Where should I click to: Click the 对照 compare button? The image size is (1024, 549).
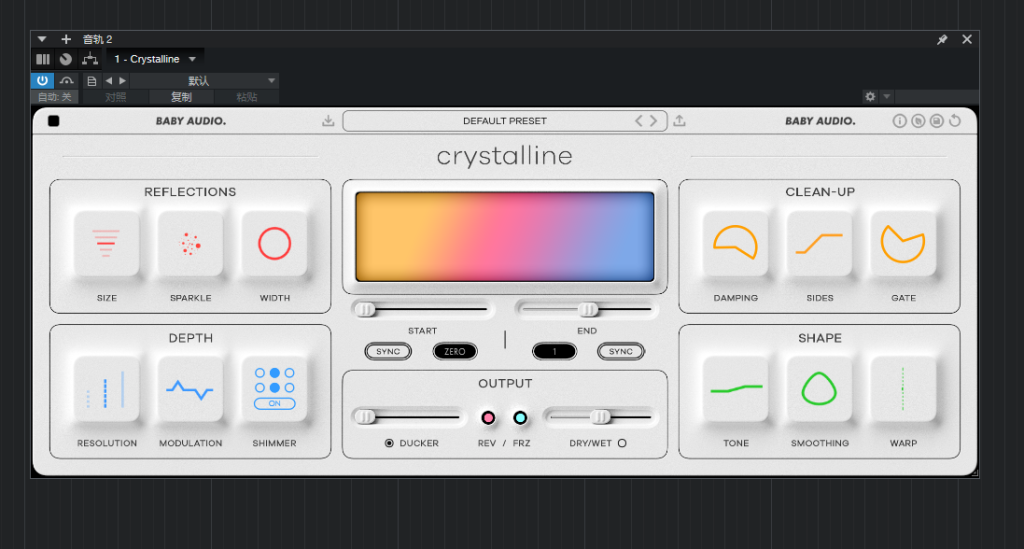coord(116,97)
